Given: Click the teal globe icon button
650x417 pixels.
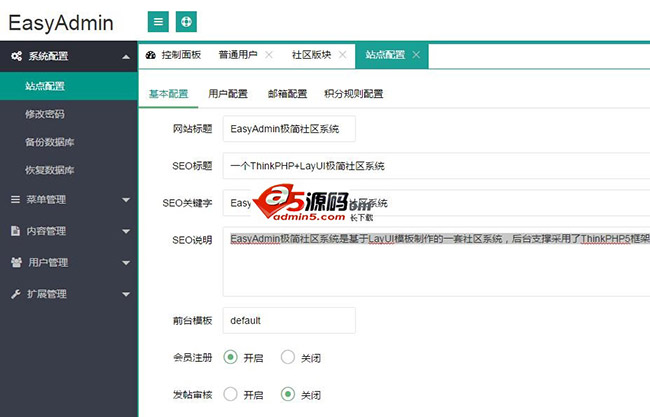Looking at the screenshot, I should 186,22.
